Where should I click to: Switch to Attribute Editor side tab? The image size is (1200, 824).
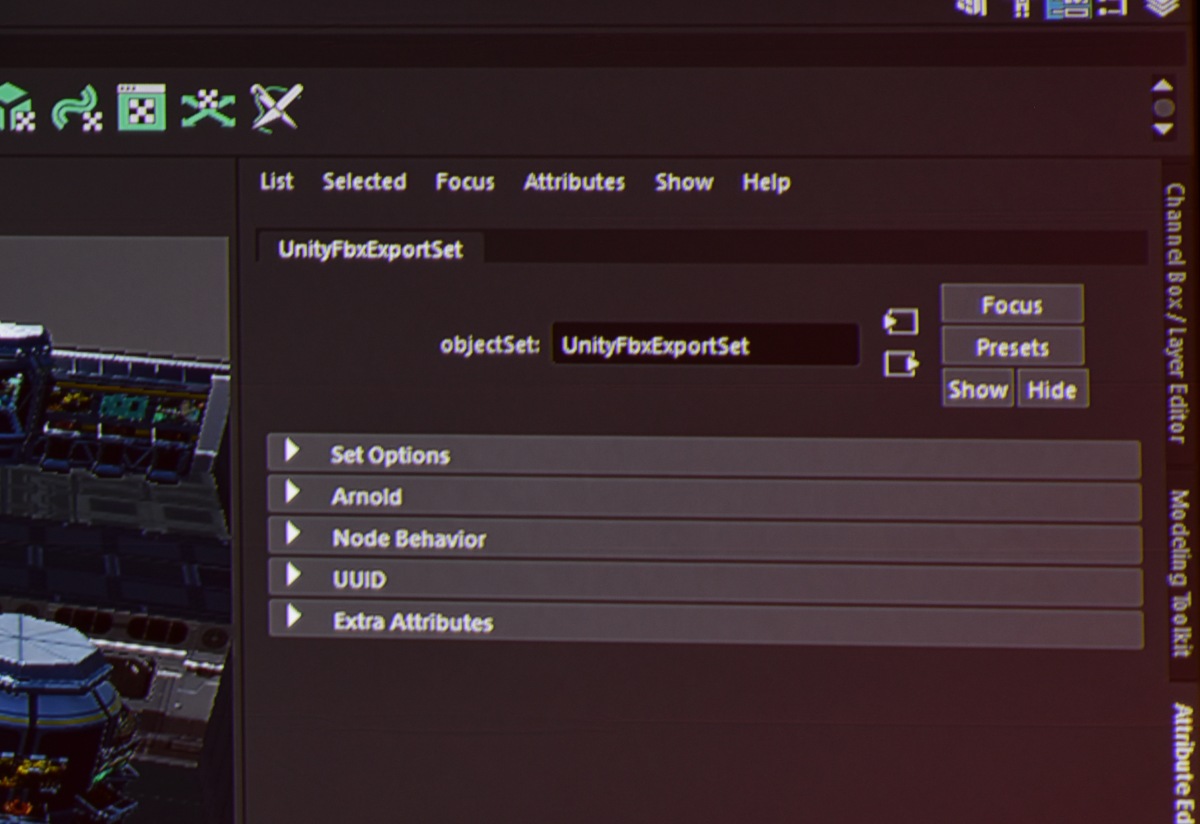coord(1184,763)
